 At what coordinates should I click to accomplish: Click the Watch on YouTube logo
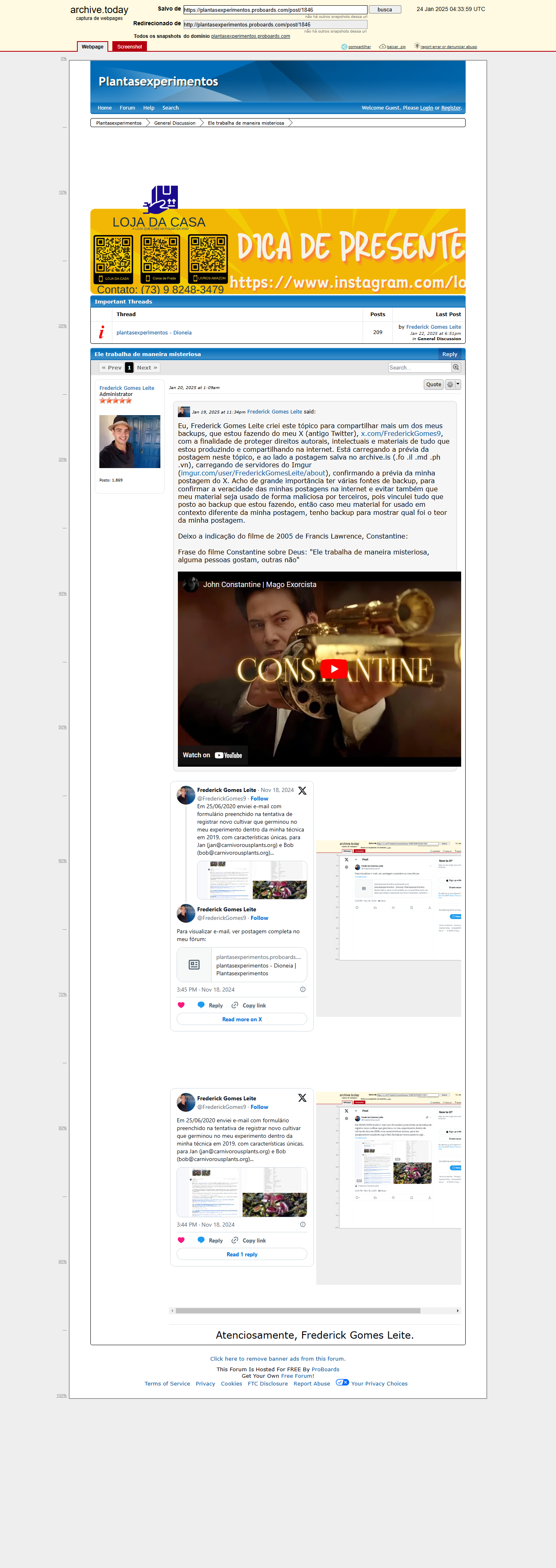click(228, 755)
